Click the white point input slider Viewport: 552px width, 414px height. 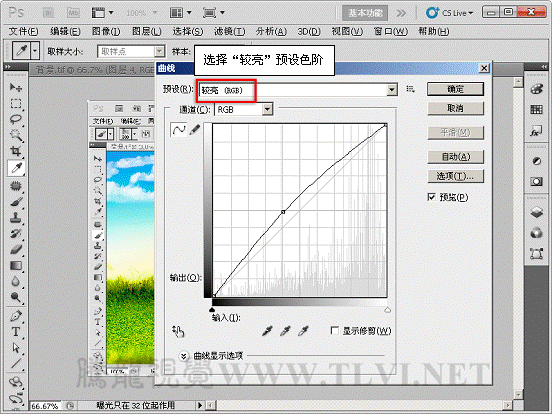click(387, 310)
